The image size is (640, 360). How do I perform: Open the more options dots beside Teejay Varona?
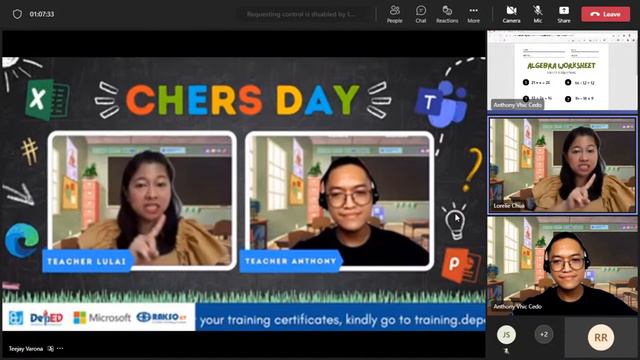tap(60, 349)
